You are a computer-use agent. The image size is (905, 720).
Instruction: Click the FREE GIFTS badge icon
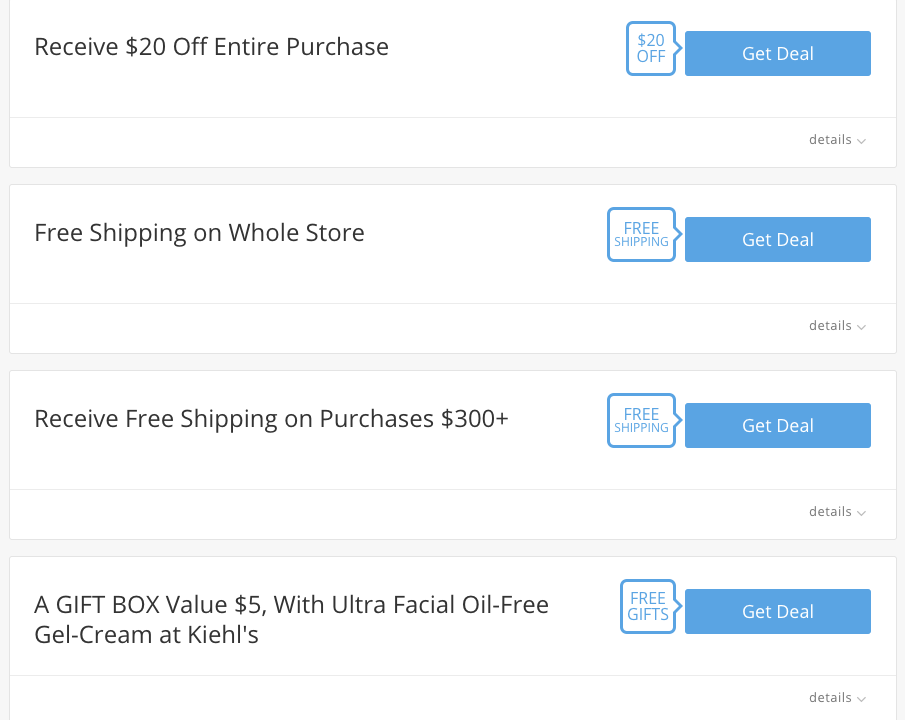pyautogui.click(x=648, y=606)
